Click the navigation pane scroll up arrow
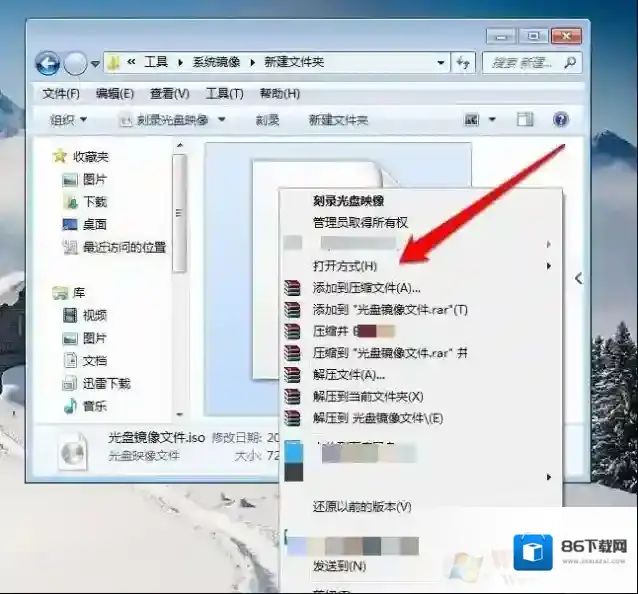Image resolution: width=638 pixels, height=594 pixels. [180, 145]
